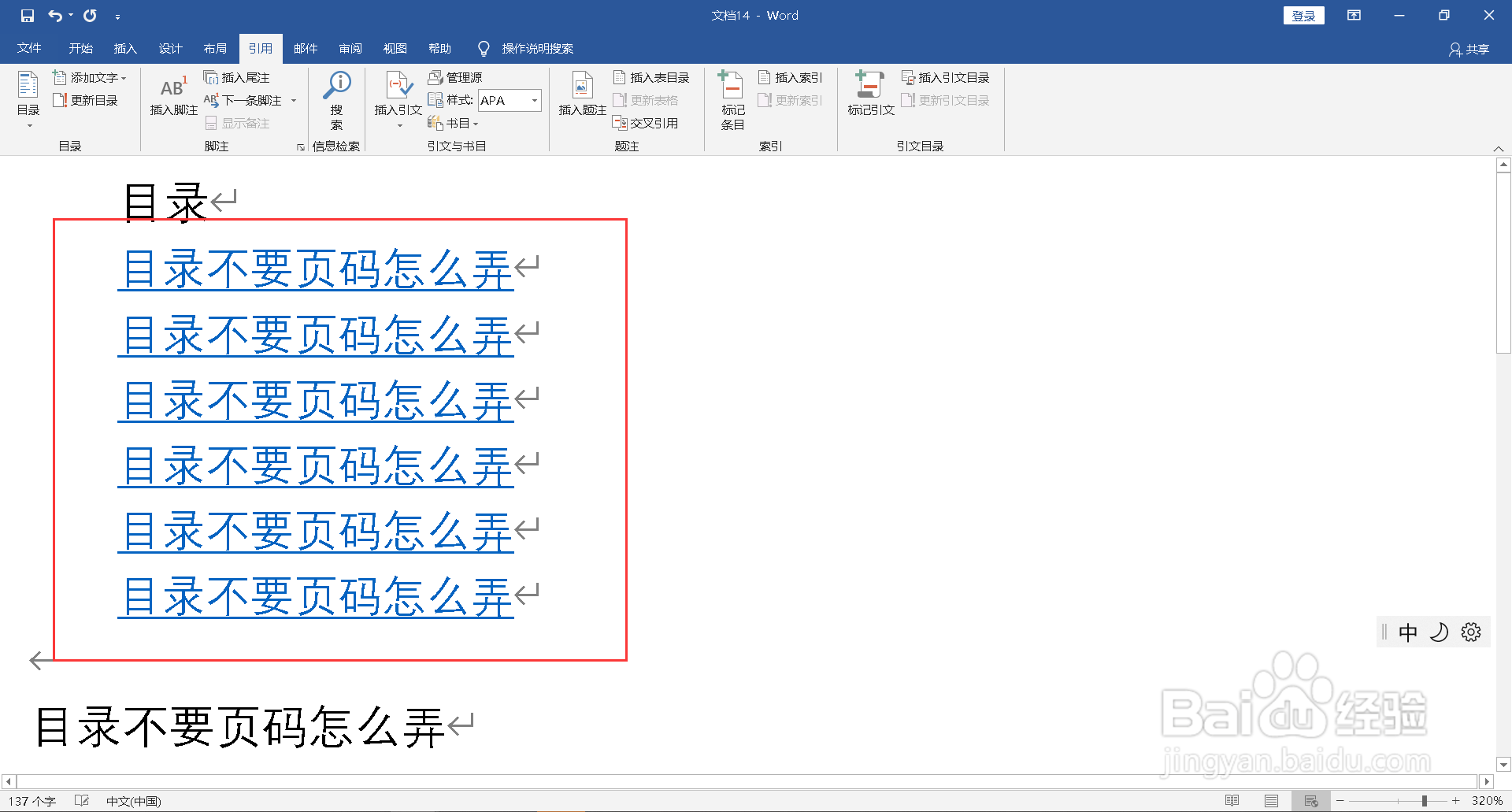Expand the 书目 bibliography menu
This screenshot has height=812, width=1512.
[454, 123]
